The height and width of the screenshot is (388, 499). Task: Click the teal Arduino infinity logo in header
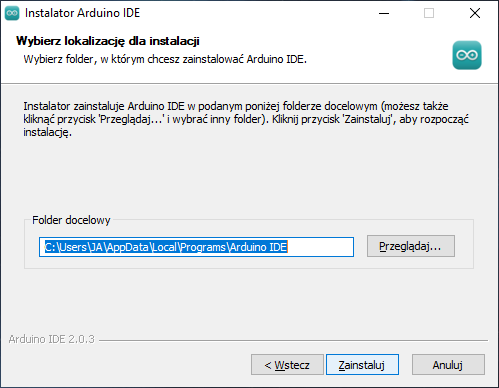point(467,55)
